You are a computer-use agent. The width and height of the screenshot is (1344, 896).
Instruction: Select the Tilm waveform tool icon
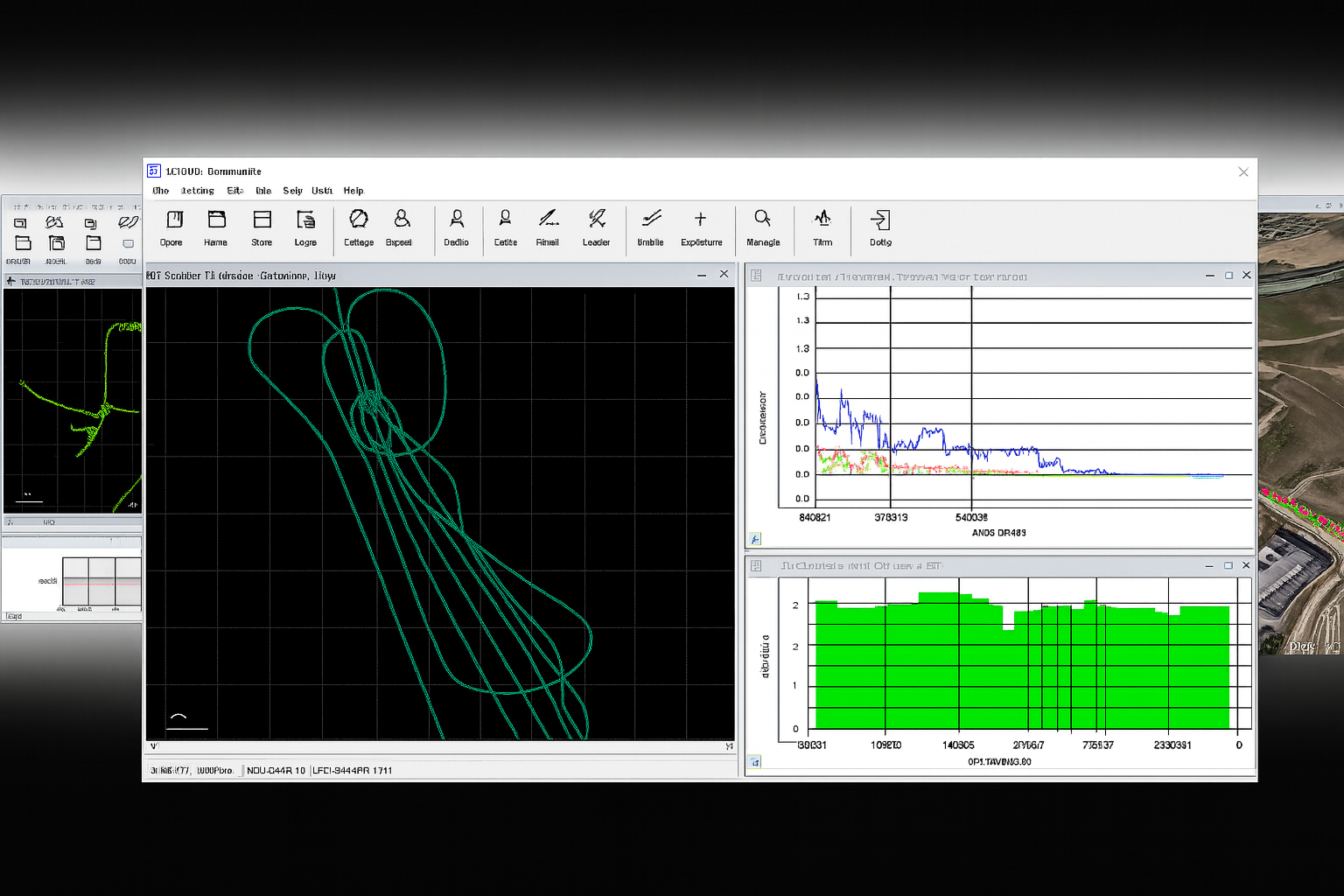coord(822,227)
